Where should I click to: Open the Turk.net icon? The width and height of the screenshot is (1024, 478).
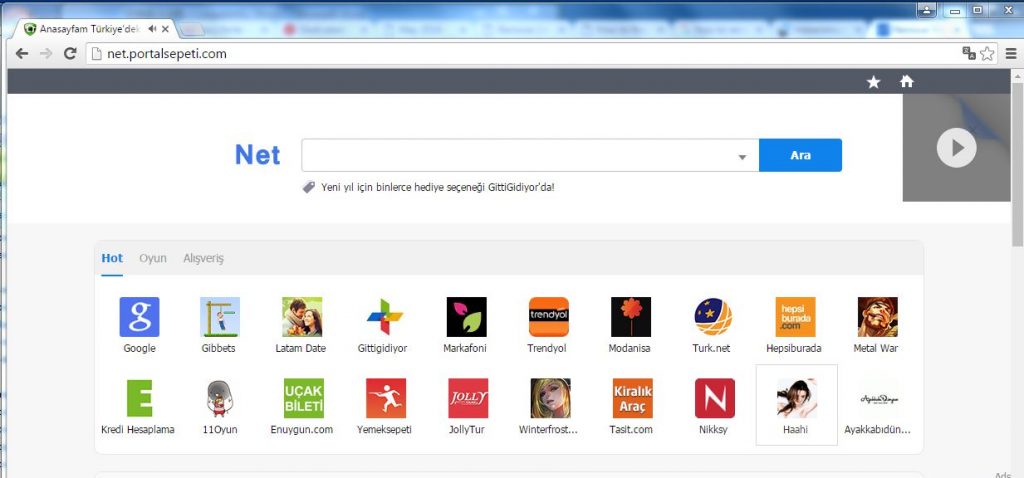[x=712, y=317]
